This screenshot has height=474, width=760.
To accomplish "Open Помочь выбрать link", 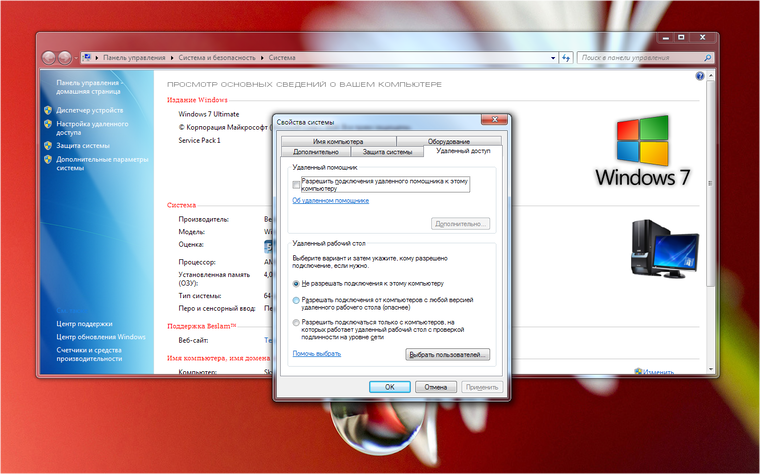I will 317,354.
